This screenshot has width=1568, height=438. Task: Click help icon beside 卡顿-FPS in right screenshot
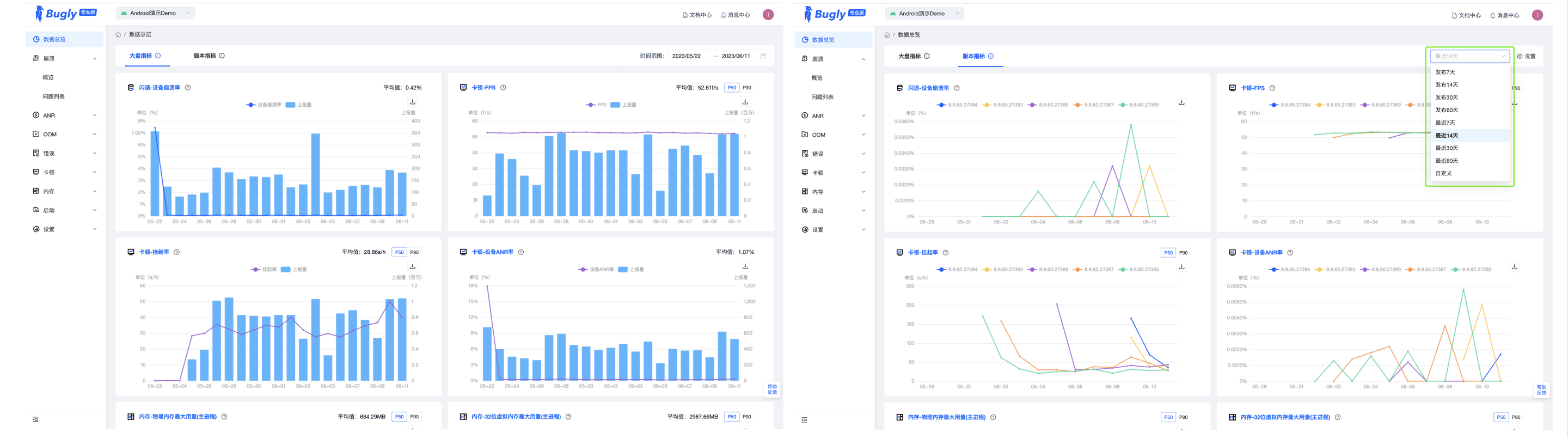point(1272,88)
